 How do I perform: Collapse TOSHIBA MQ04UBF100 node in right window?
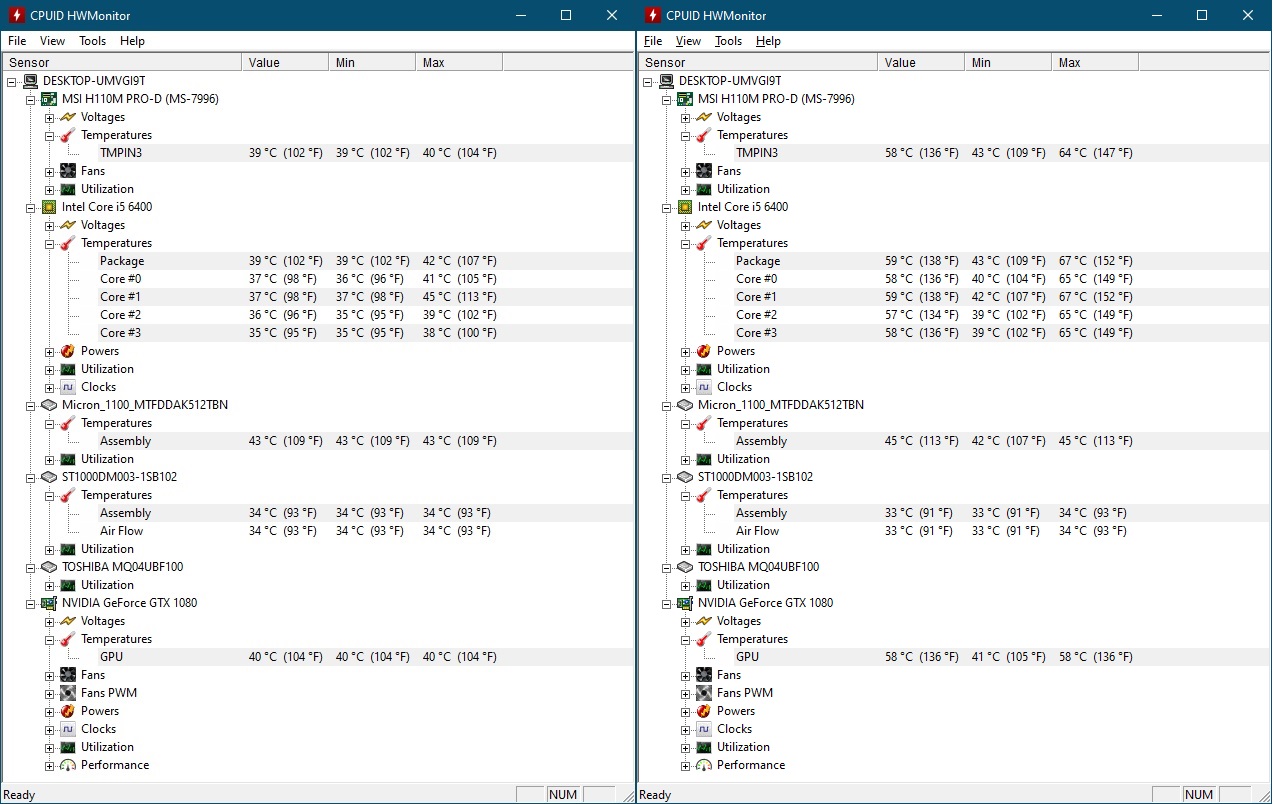[x=667, y=567]
